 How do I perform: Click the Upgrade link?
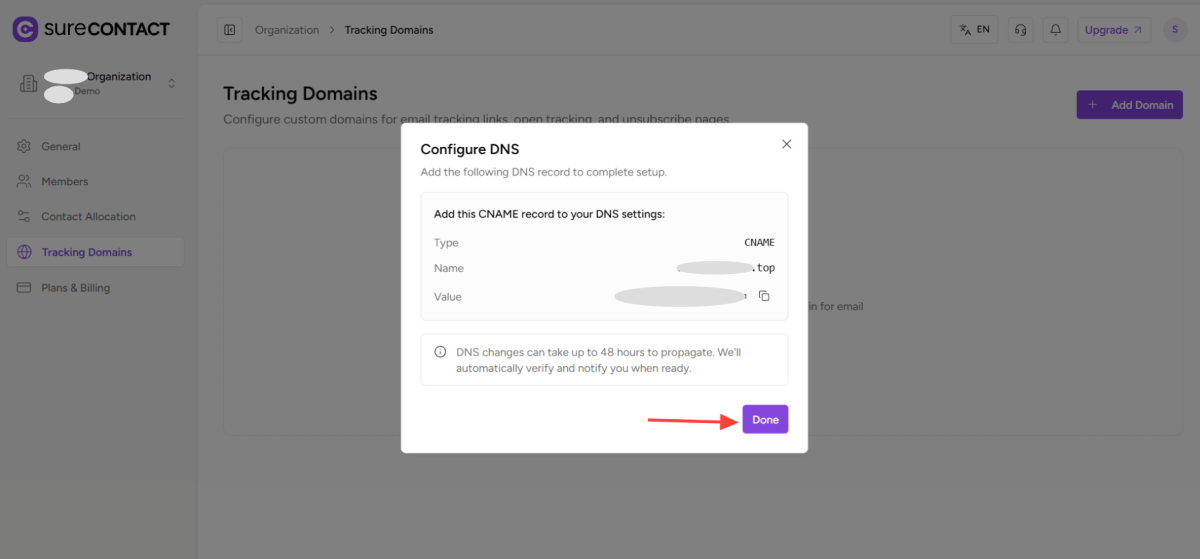(1113, 30)
